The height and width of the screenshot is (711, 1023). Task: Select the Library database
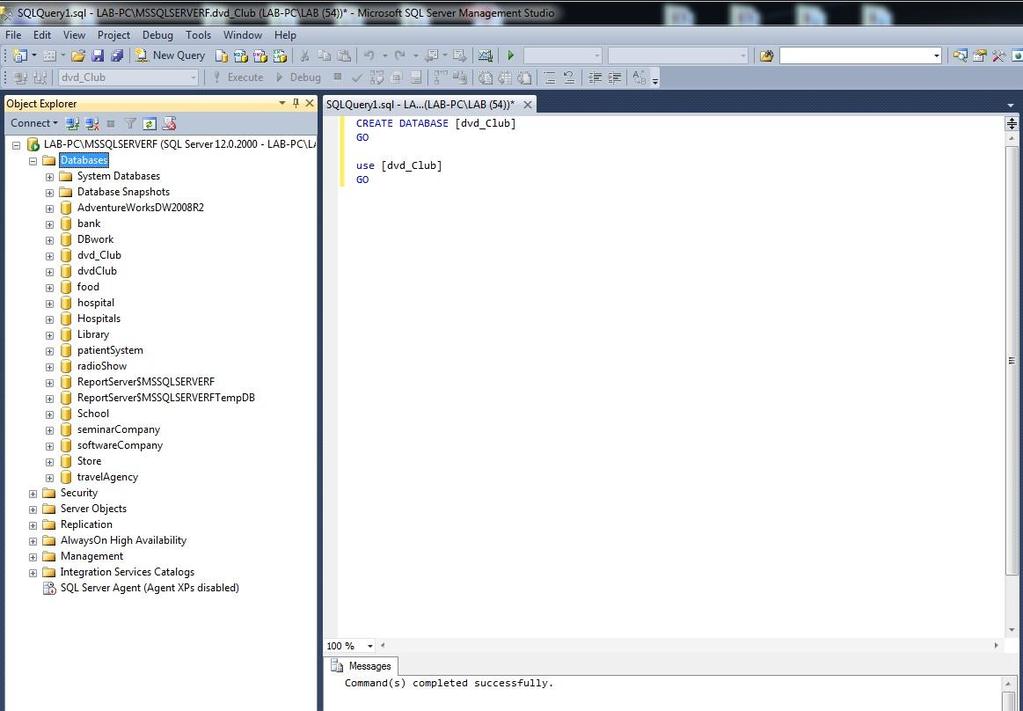93,335
